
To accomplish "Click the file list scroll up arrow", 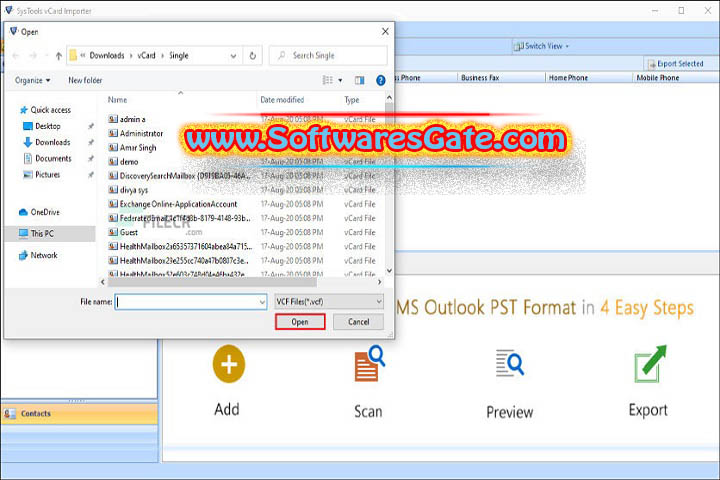I will pos(389,97).
